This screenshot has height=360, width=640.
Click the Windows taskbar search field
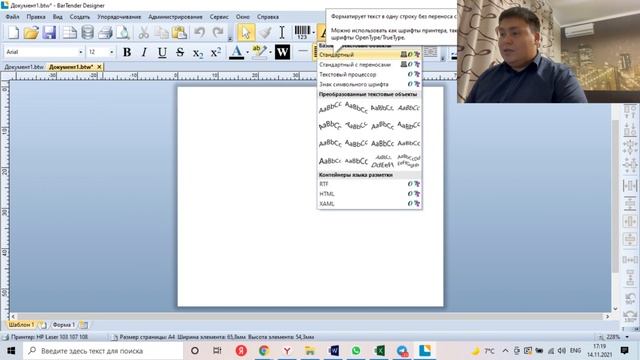pyautogui.click(x=103, y=351)
